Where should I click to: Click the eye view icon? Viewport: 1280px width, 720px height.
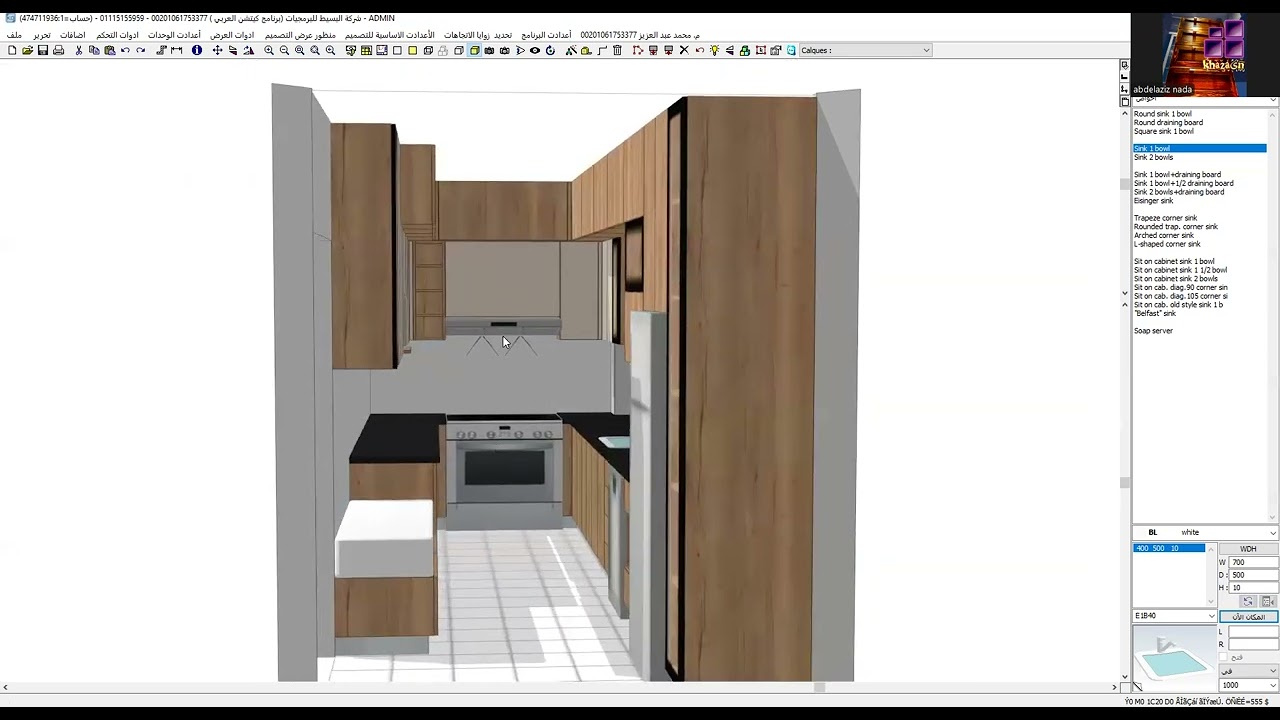point(535,50)
